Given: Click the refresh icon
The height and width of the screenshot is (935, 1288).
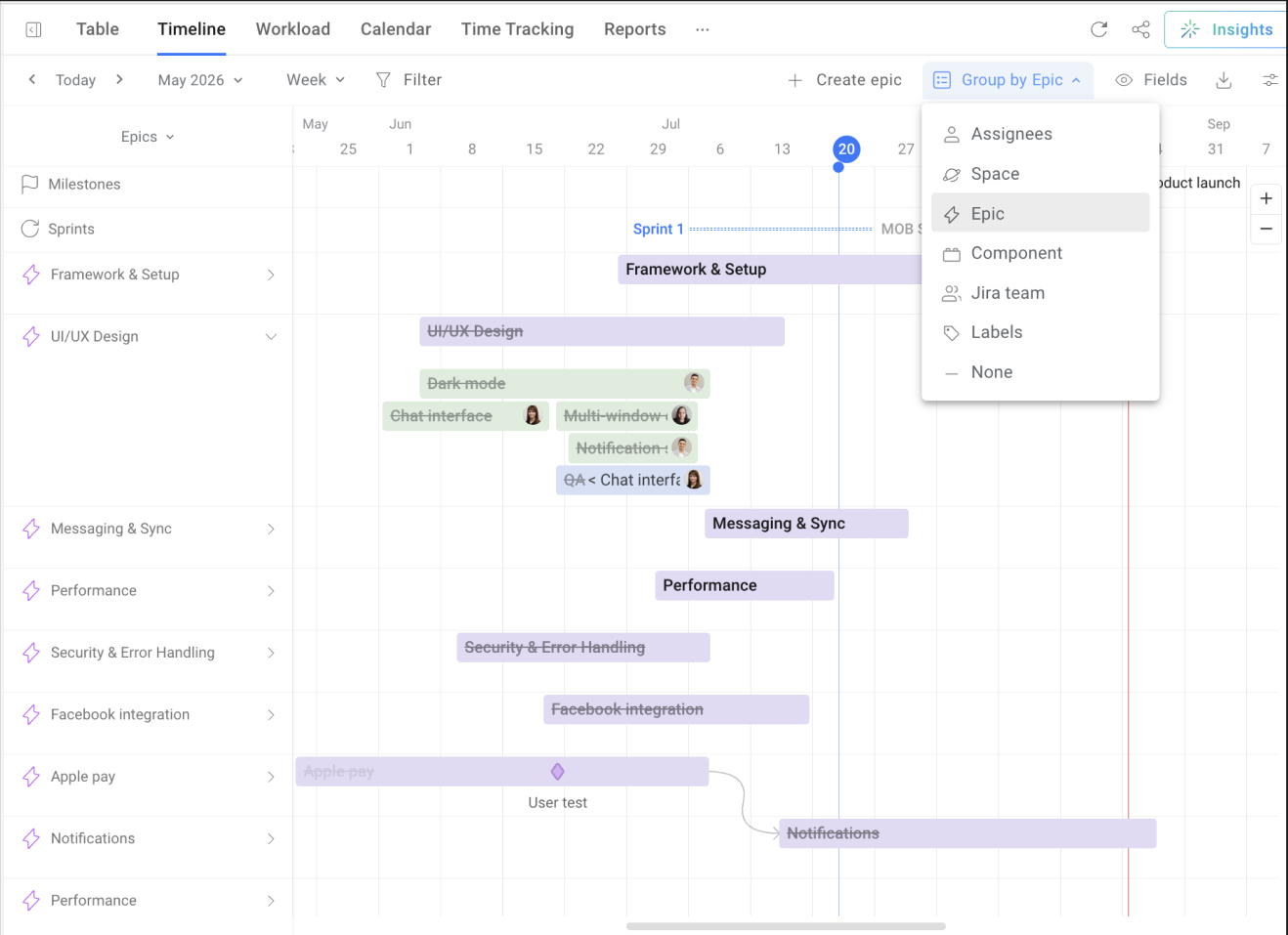Looking at the screenshot, I should coord(1099,29).
